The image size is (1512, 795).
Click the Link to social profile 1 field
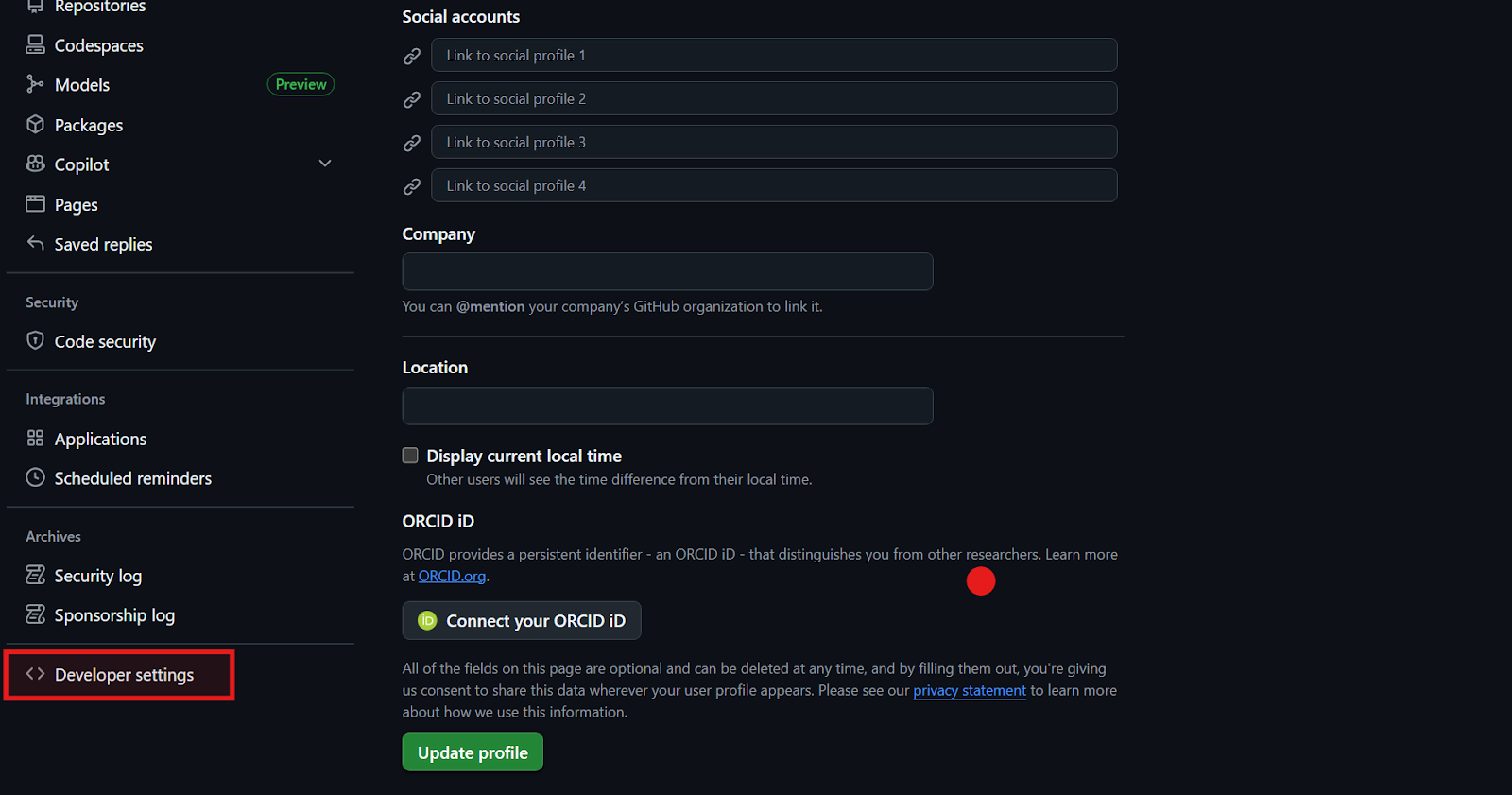774,55
